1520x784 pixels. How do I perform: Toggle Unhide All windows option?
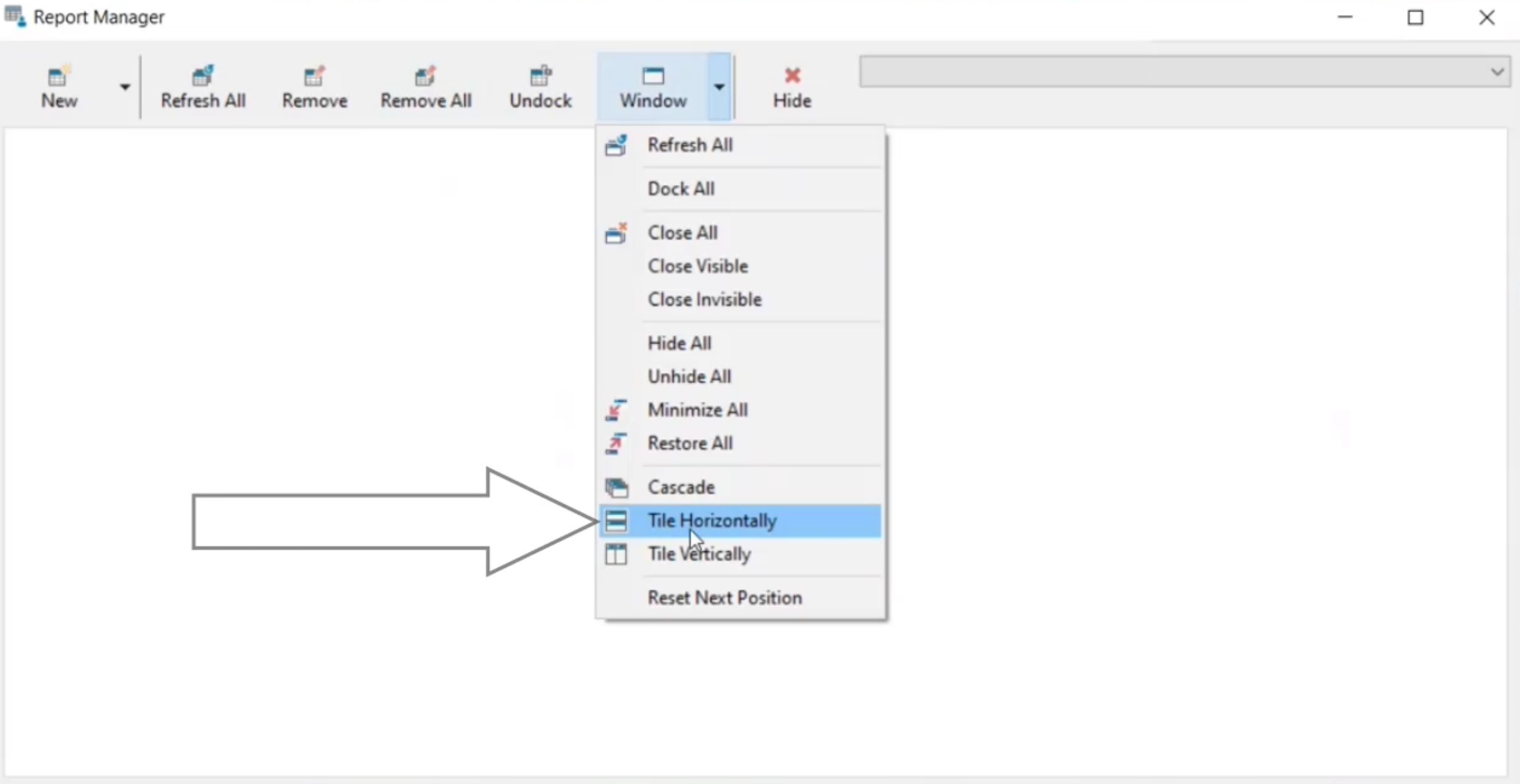click(x=690, y=376)
